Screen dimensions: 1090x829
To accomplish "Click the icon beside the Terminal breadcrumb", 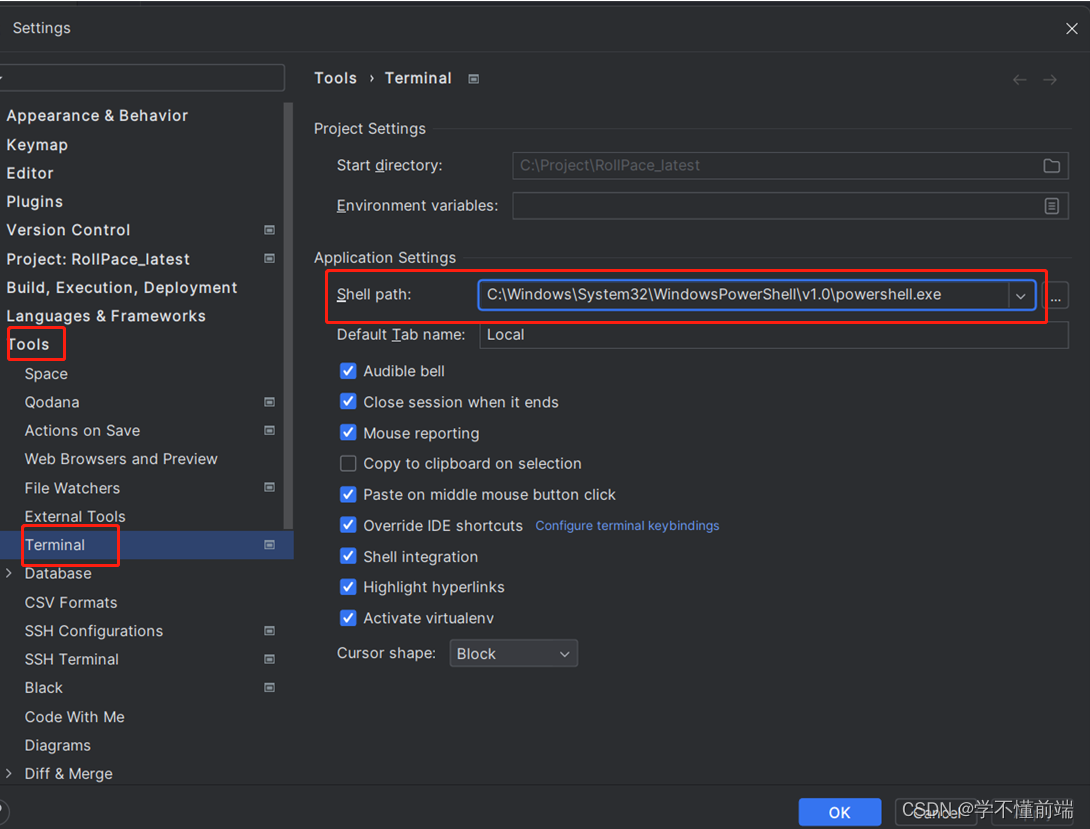I will [x=472, y=78].
